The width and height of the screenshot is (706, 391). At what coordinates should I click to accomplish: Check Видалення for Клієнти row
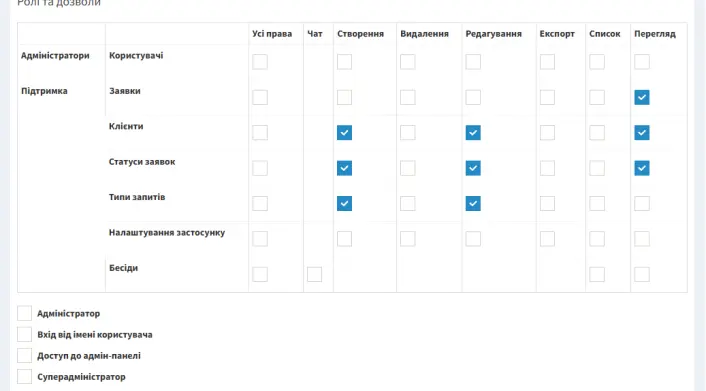click(407, 133)
